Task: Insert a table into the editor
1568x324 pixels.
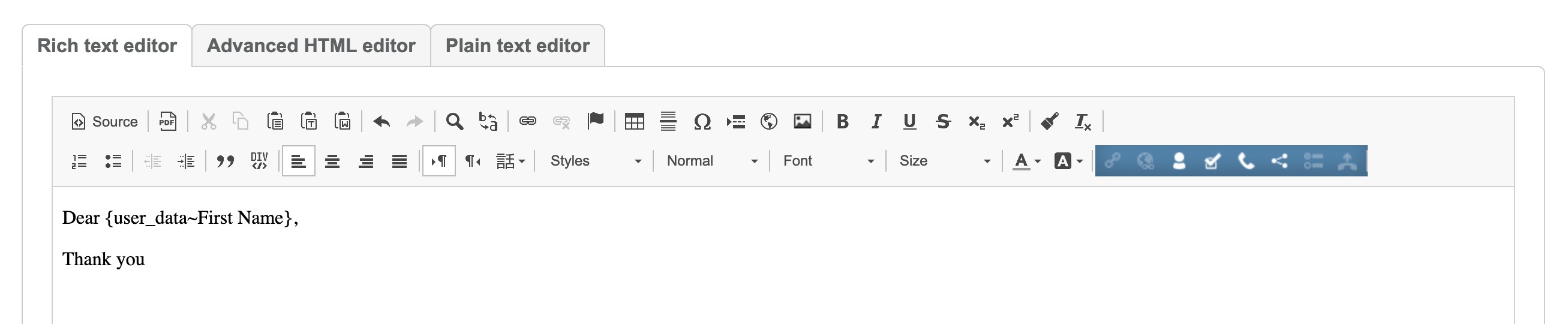Action: click(x=634, y=122)
